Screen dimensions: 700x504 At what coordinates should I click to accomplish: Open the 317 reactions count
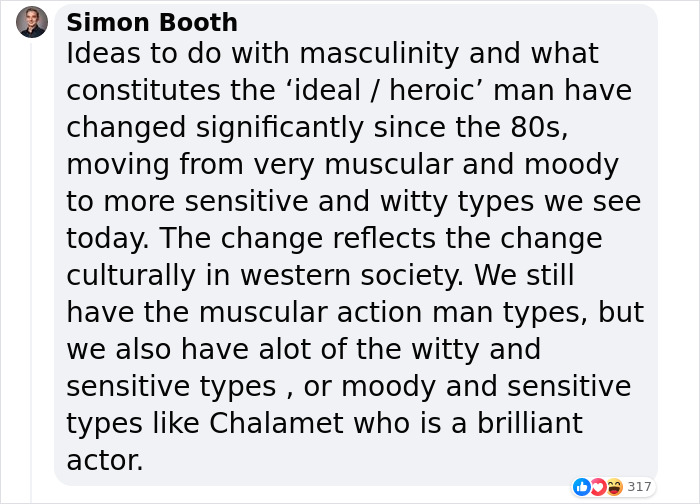tap(639, 486)
